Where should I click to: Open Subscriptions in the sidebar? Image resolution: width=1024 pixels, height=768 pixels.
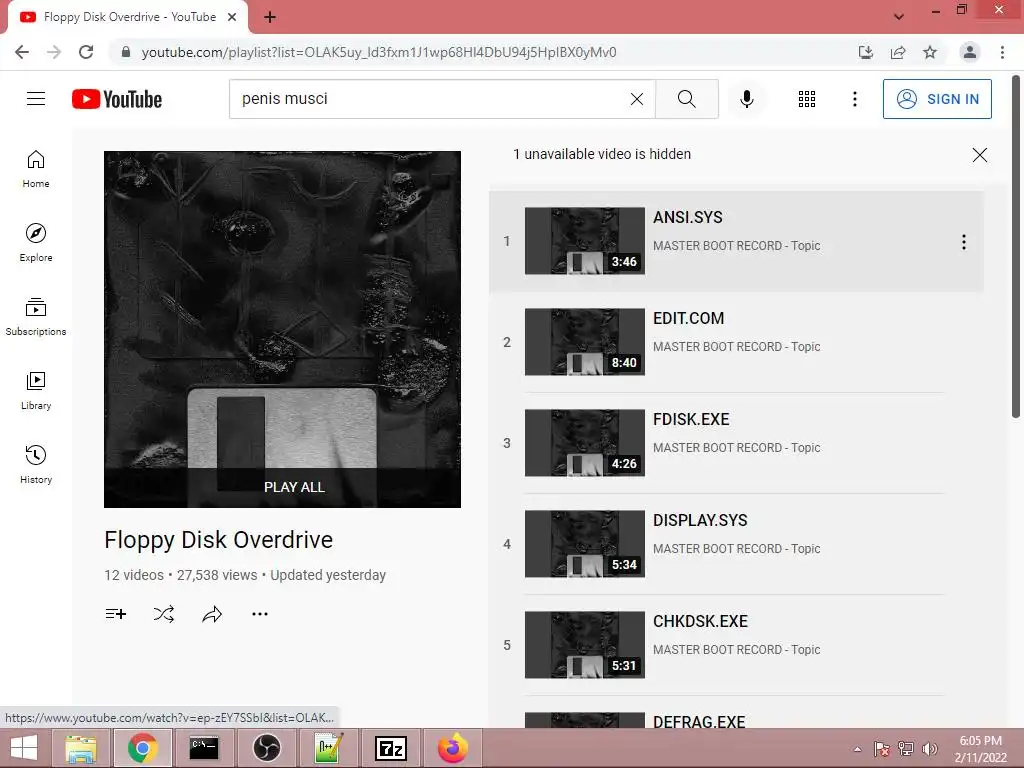[x=36, y=317]
